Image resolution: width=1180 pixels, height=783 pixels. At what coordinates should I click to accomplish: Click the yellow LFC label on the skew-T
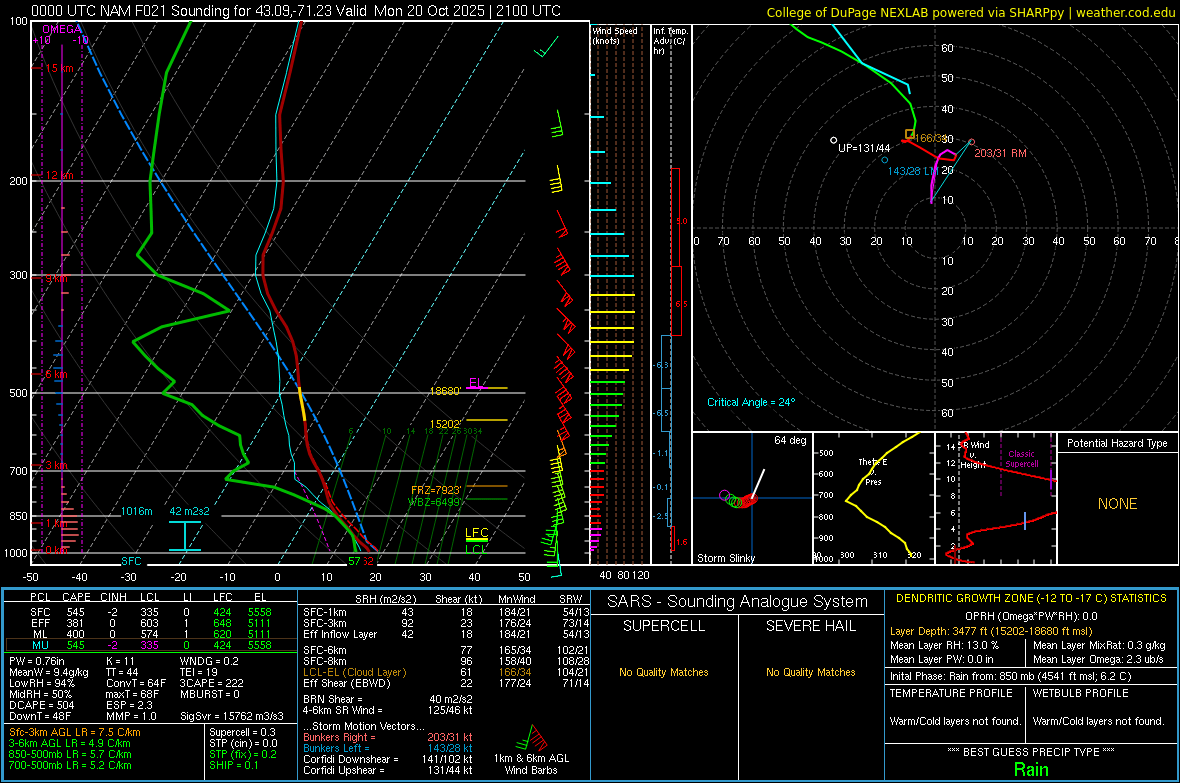476,533
